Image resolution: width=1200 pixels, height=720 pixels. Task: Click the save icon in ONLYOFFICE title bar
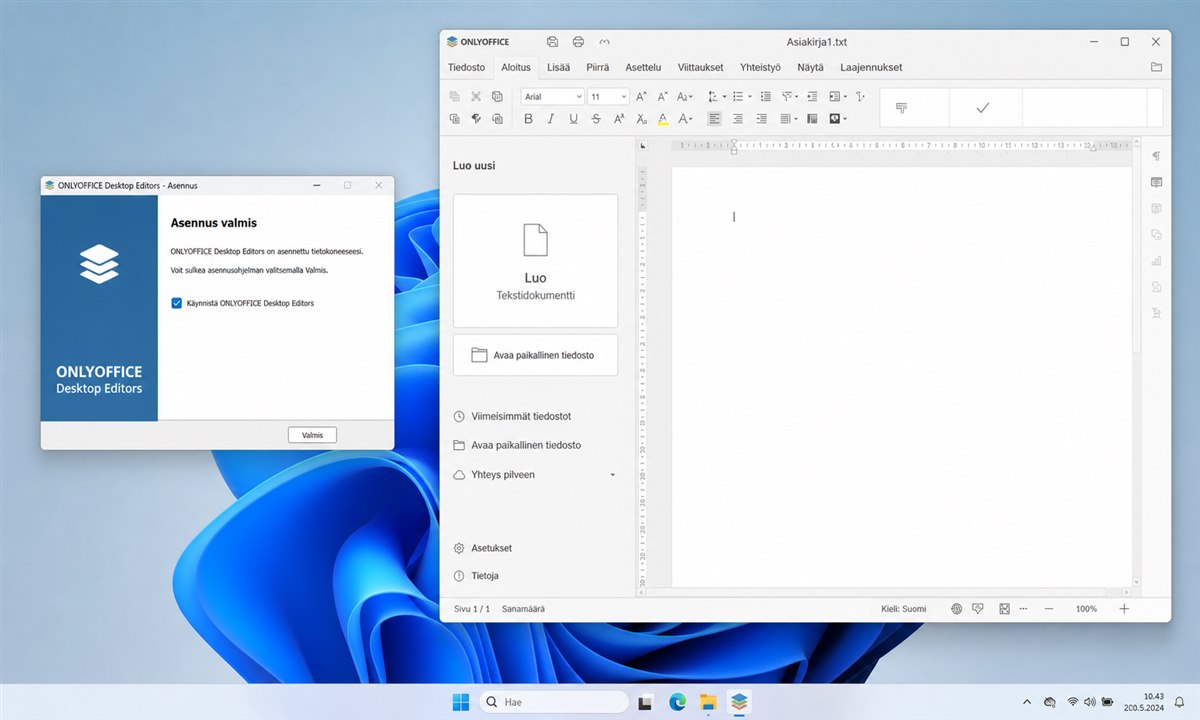[x=553, y=42]
